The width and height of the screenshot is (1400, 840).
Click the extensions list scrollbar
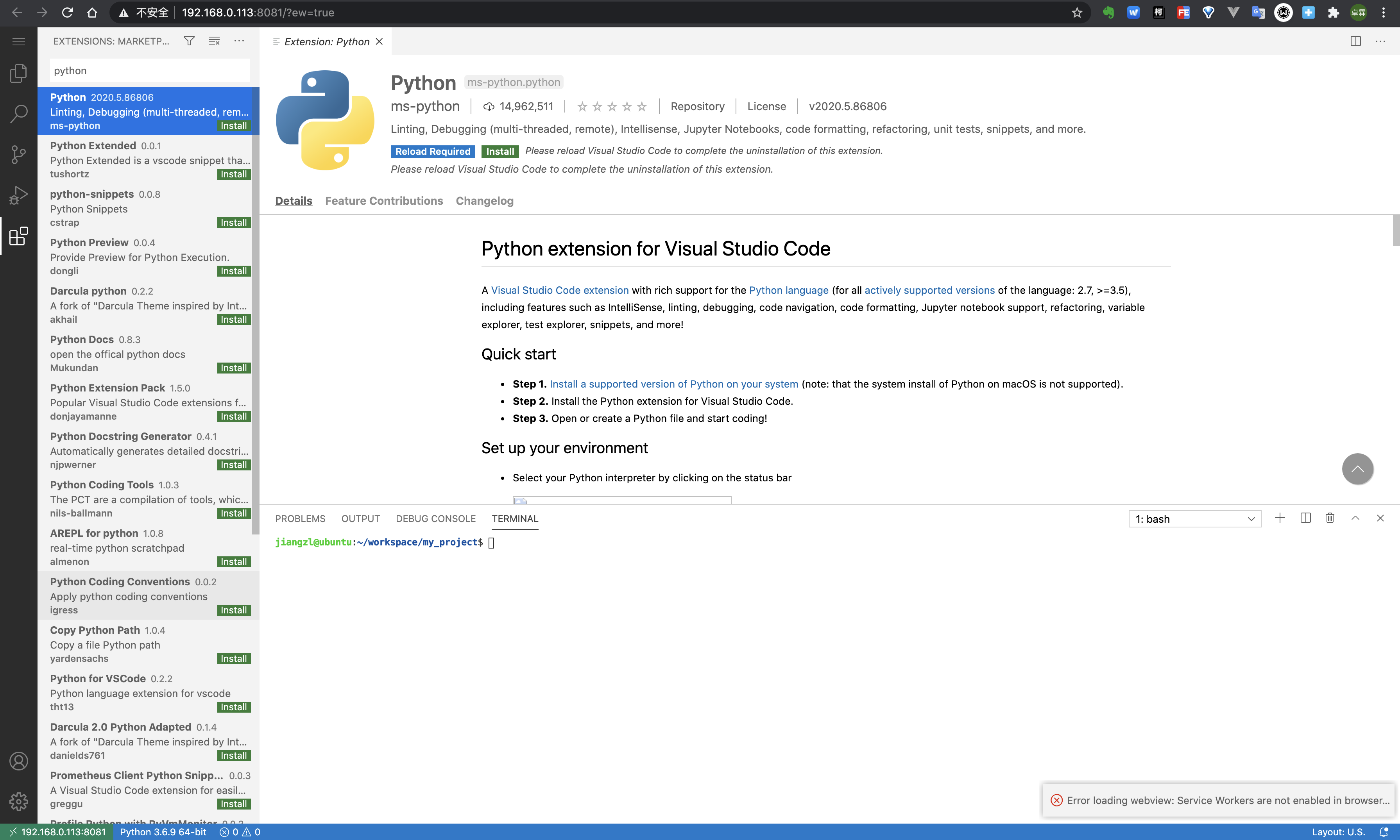coord(255,310)
